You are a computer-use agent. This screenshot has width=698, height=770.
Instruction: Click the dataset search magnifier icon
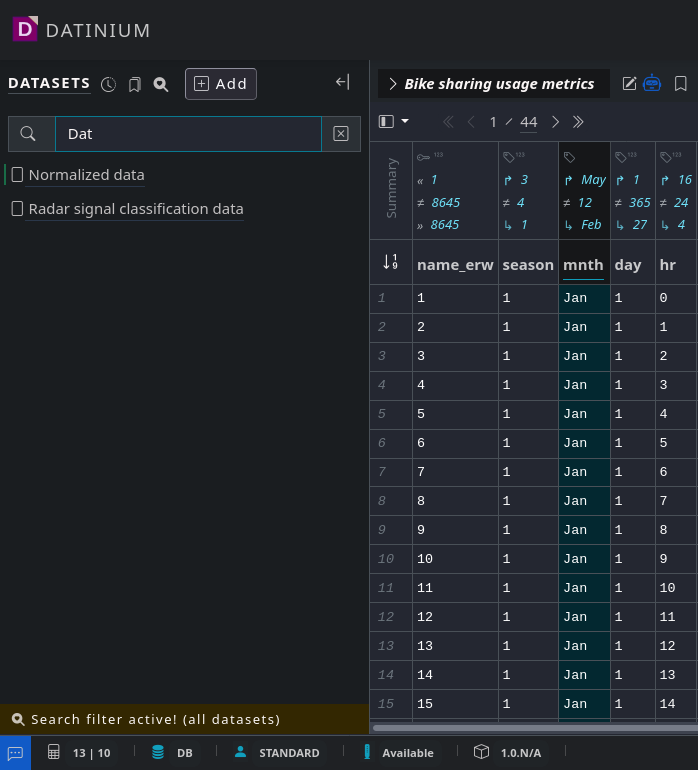click(x=161, y=85)
